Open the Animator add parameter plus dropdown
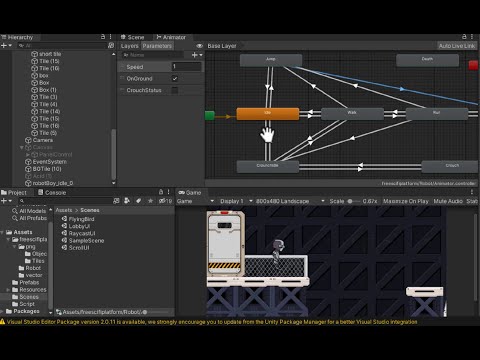The image size is (480, 360). coord(197,55)
